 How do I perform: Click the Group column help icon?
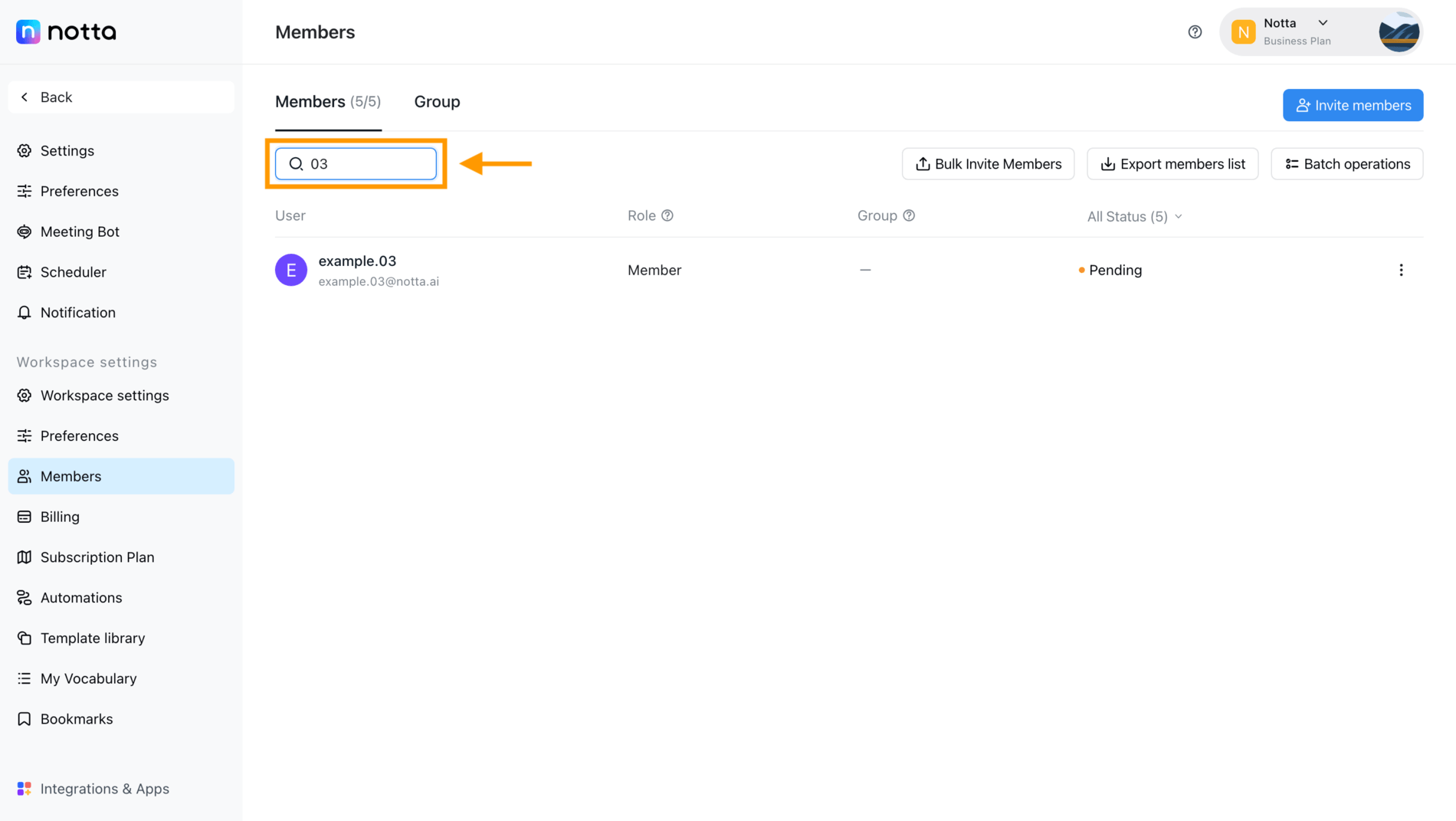coord(909,215)
